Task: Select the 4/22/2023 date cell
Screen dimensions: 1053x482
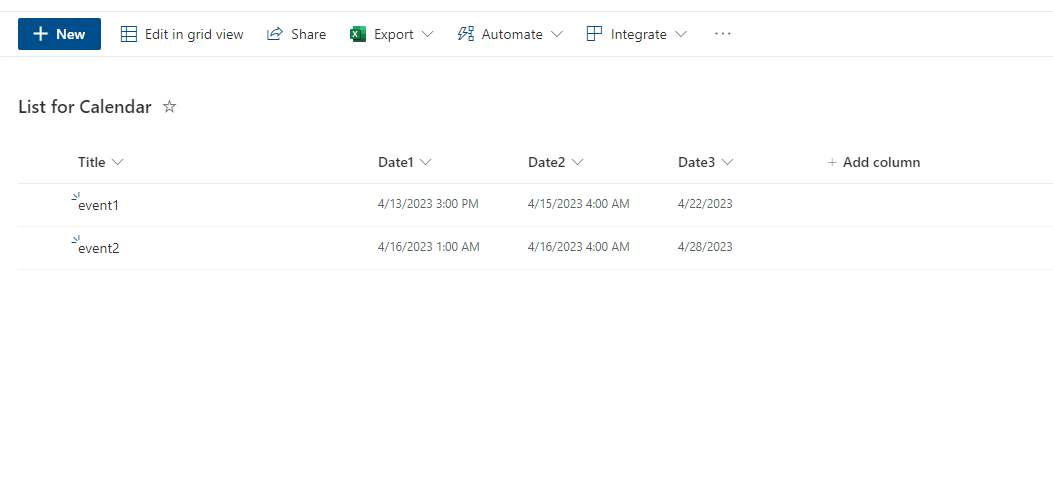Action: [705, 203]
